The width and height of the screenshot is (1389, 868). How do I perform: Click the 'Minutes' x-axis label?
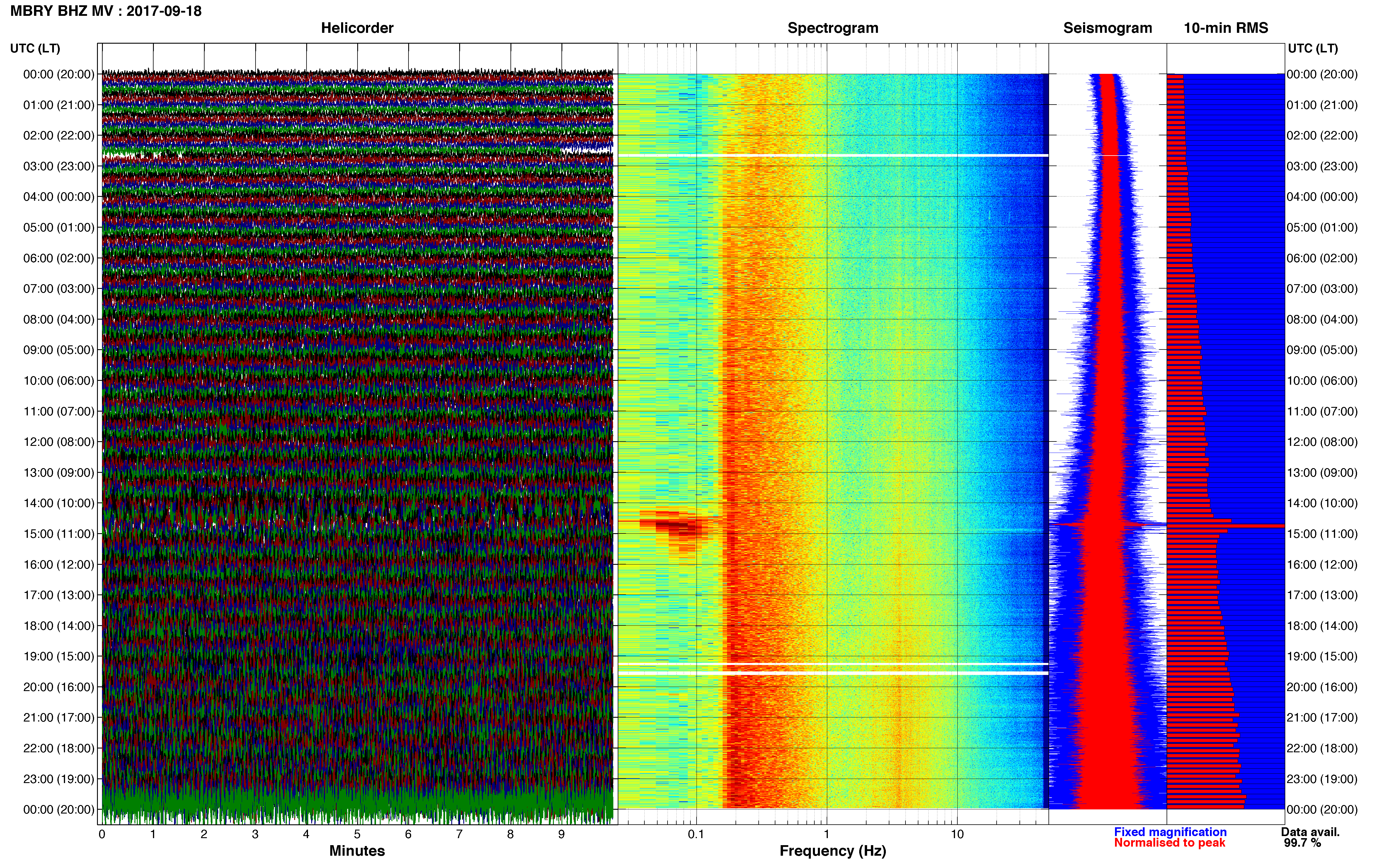(x=357, y=851)
